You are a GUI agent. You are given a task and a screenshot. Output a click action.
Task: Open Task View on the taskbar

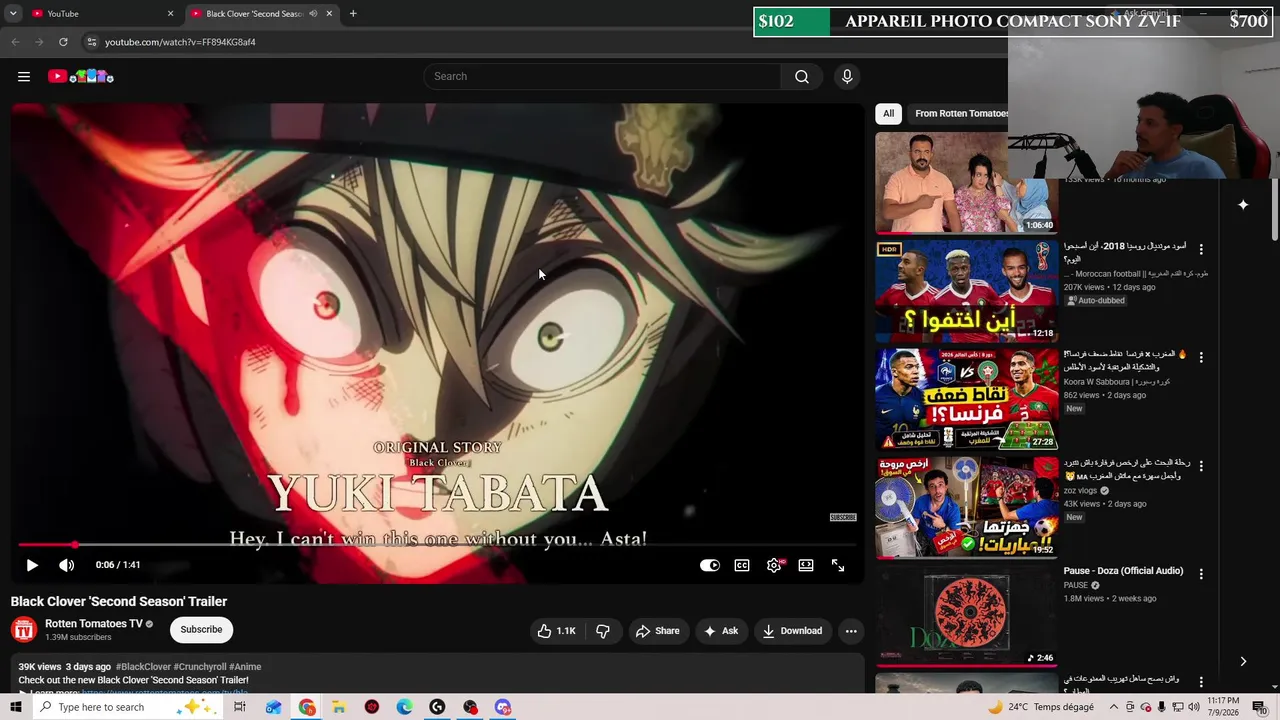click(240, 707)
